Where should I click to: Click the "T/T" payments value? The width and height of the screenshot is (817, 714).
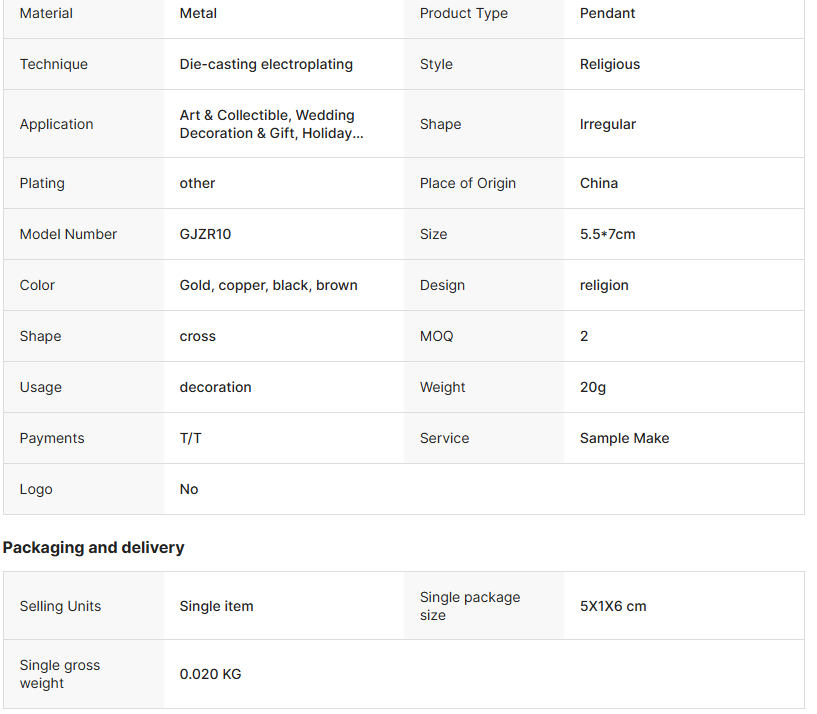[x=190, y=438]
